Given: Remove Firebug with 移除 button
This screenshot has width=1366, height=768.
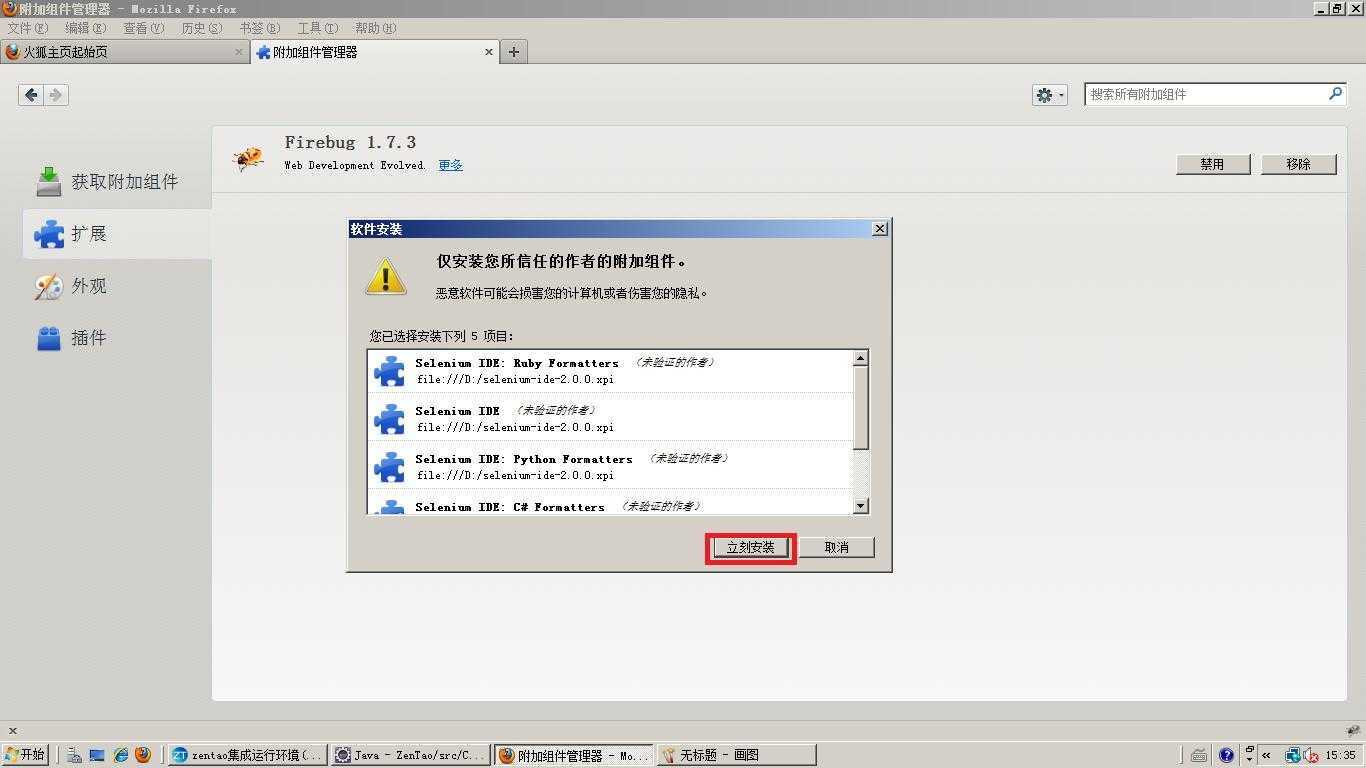Looking at the screenshot, I should pyautogui.click(x=1299, y=164).
